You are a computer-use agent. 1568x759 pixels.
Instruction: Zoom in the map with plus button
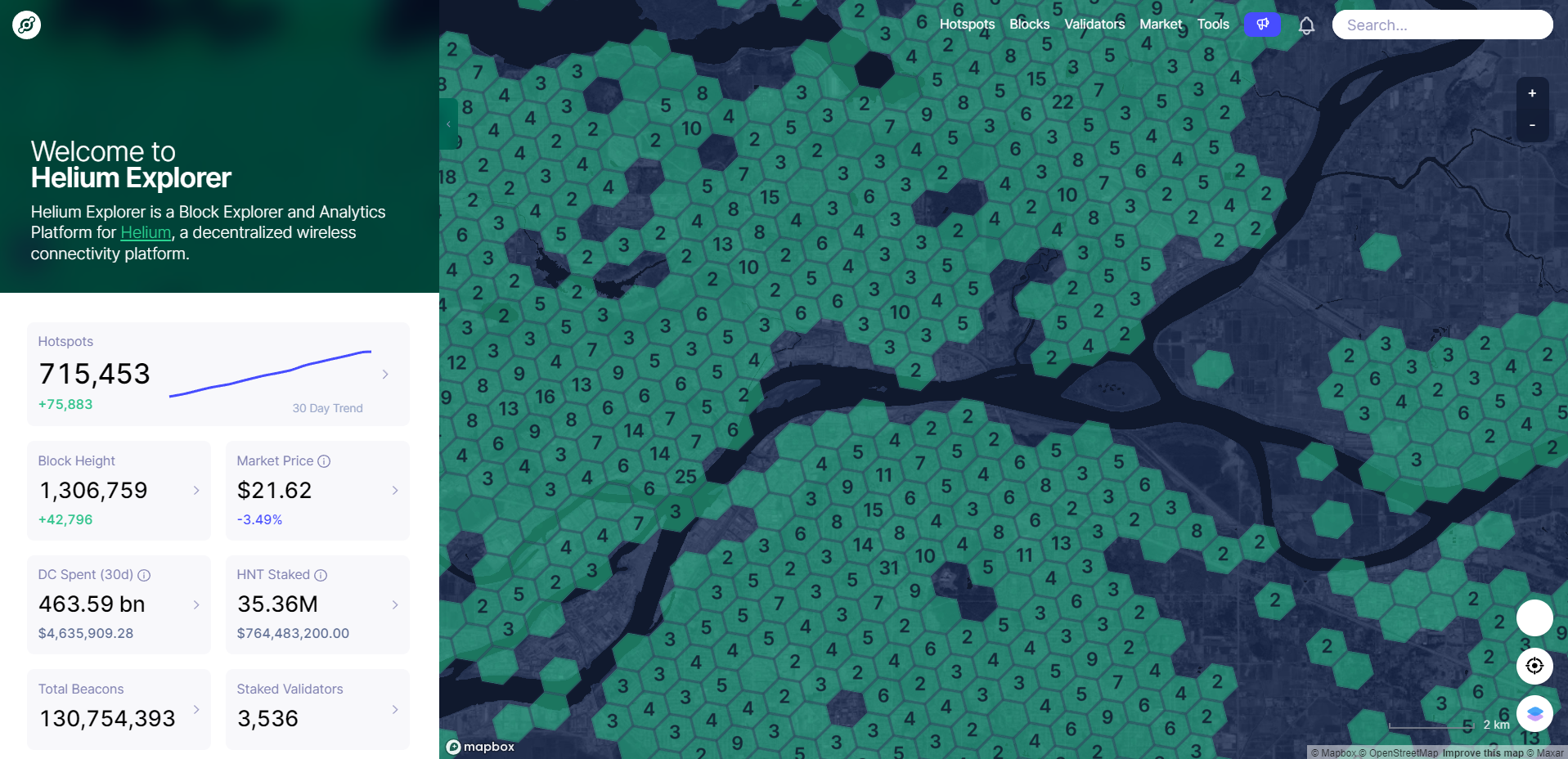coord(1532,93)
